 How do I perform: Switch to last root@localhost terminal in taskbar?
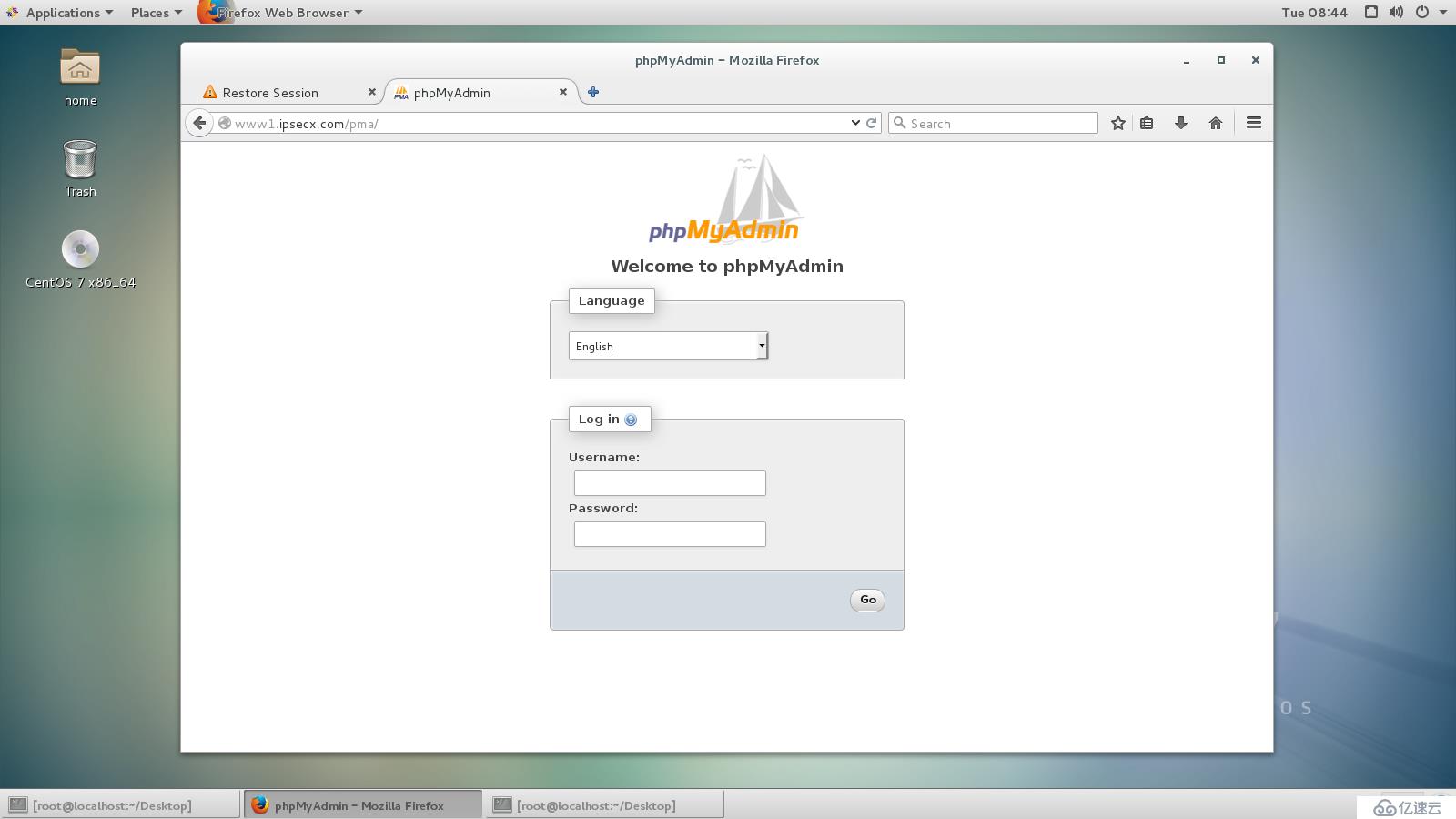(604, 805)
